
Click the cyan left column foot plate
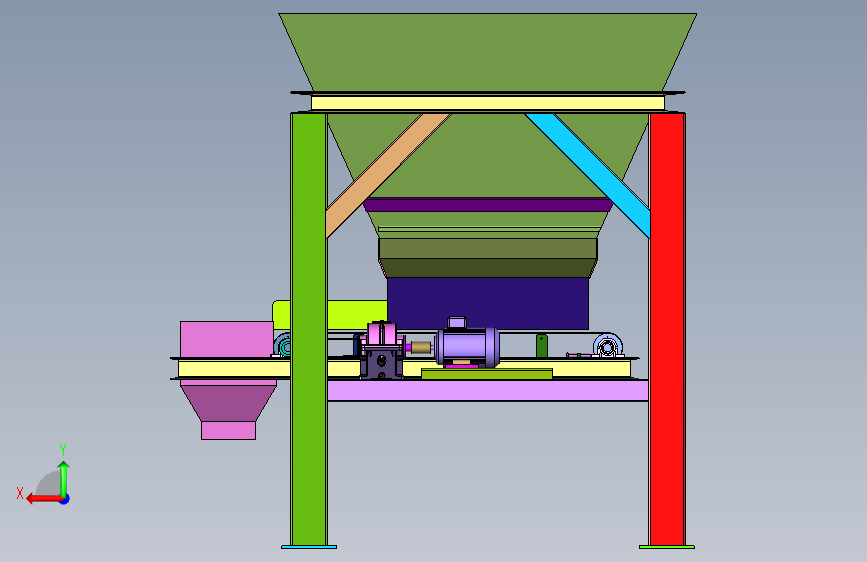(x=309, y=547)
